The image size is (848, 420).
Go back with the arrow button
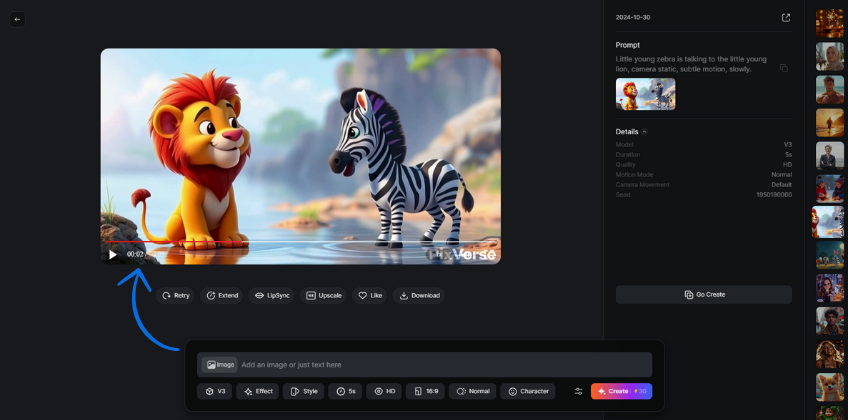coord(17,19)
